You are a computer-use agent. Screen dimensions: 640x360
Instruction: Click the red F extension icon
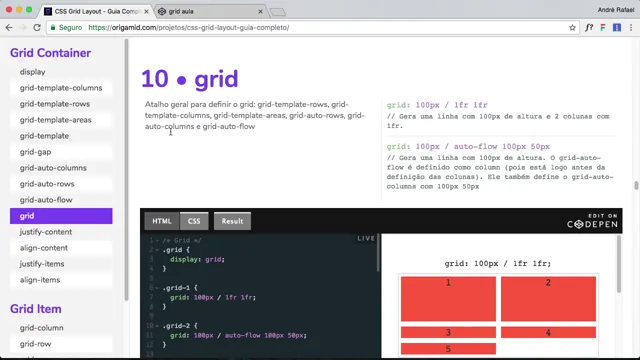603,28
